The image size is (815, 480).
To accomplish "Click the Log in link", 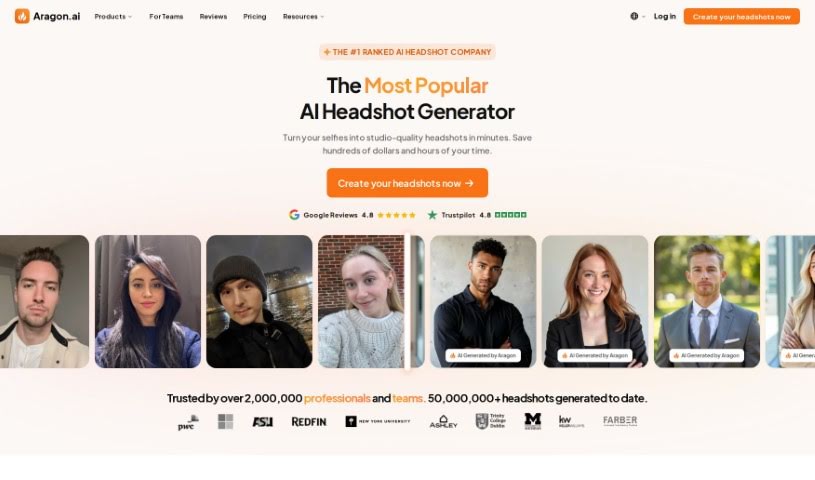I will click(665, 16).
